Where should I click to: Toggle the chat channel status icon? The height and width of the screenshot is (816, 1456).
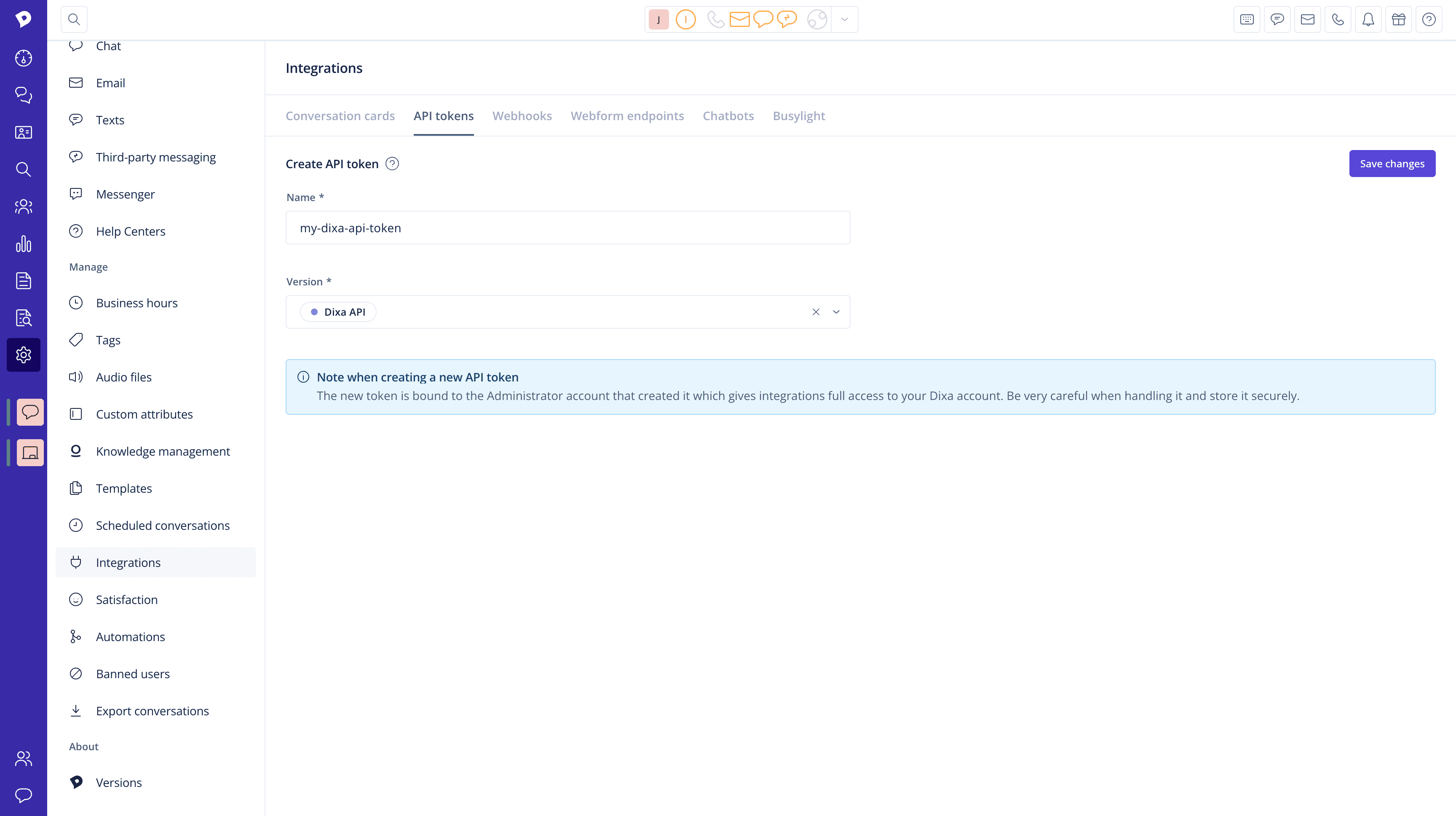coord(763,20)
